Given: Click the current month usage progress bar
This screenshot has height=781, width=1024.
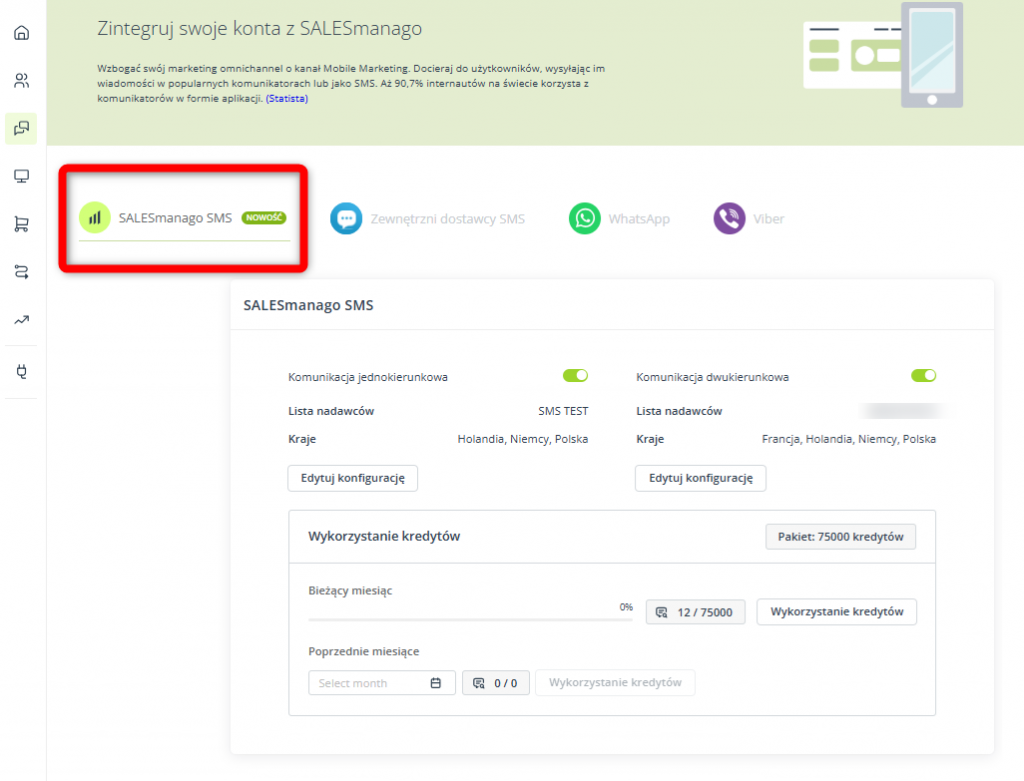Looking at the screenshot, I should [x=470, y=619].
